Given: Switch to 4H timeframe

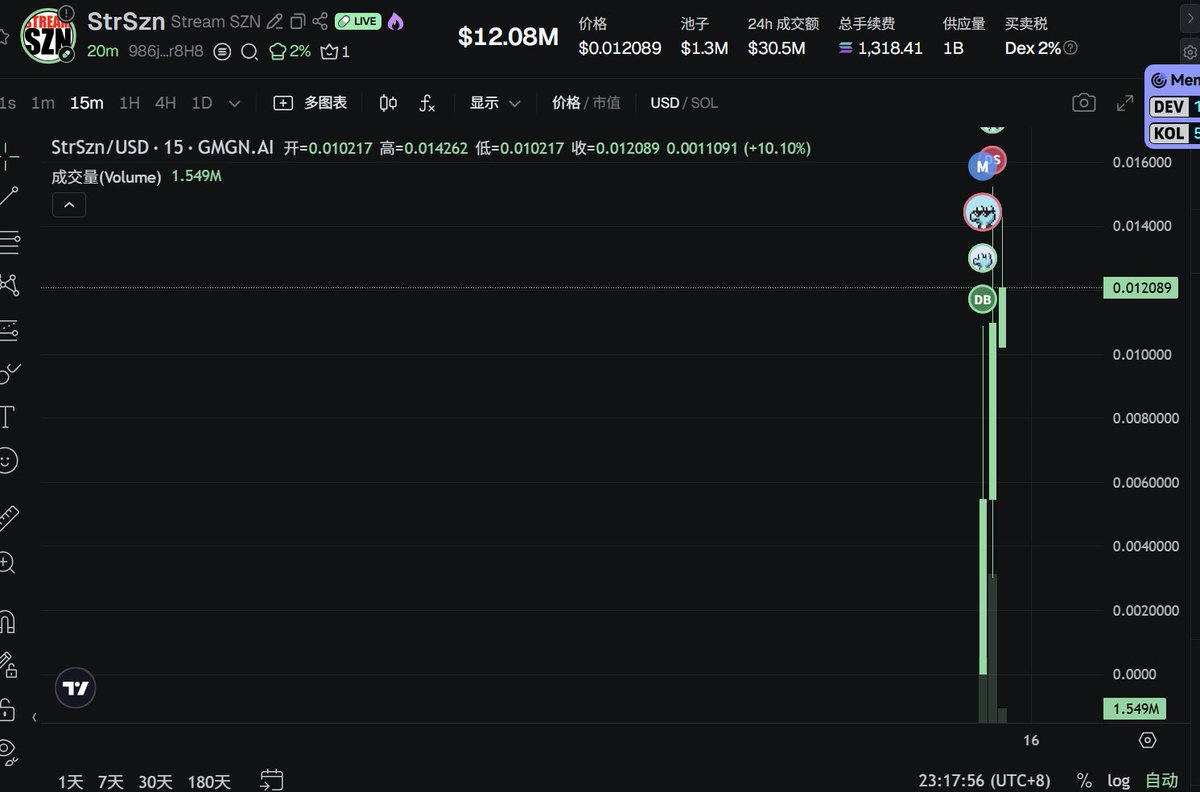Looking at the screenshot, I should point(165,103).
